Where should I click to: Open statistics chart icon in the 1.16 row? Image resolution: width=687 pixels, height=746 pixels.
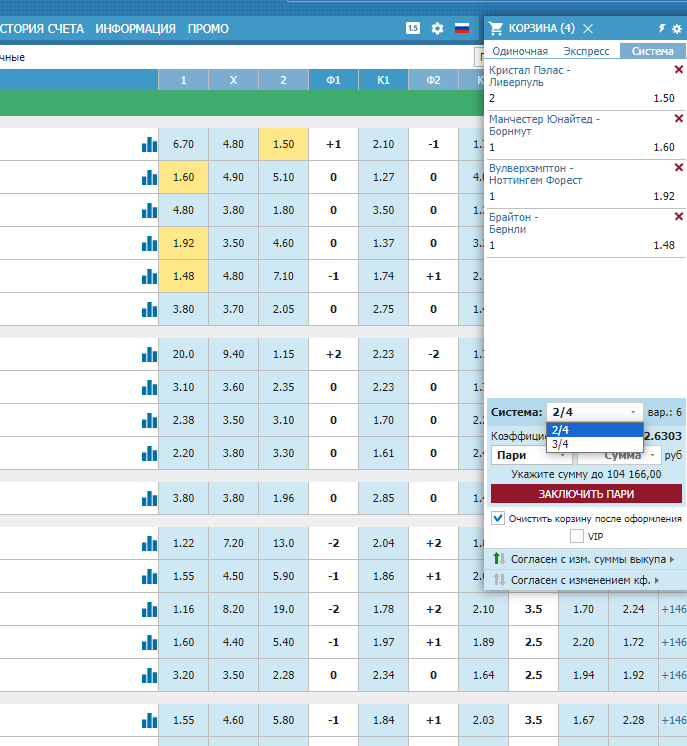click(149, 609)
